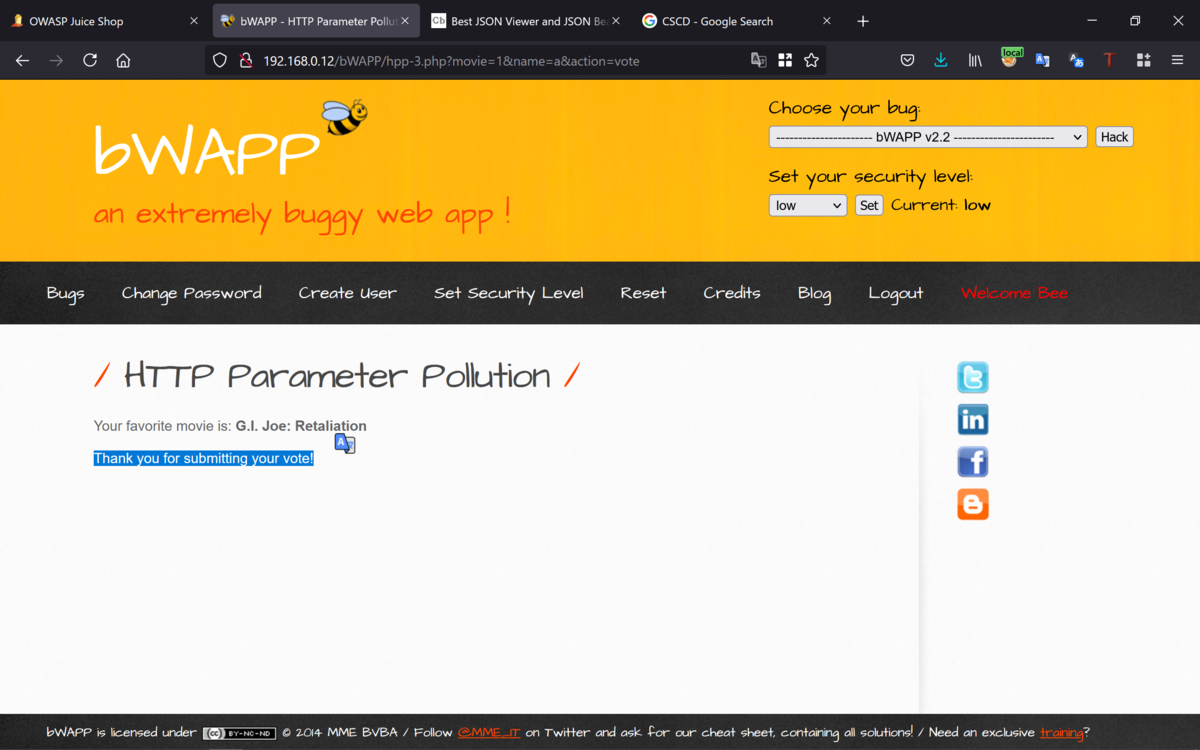
Task: Go back to previous page
Action: pos(22,61)
